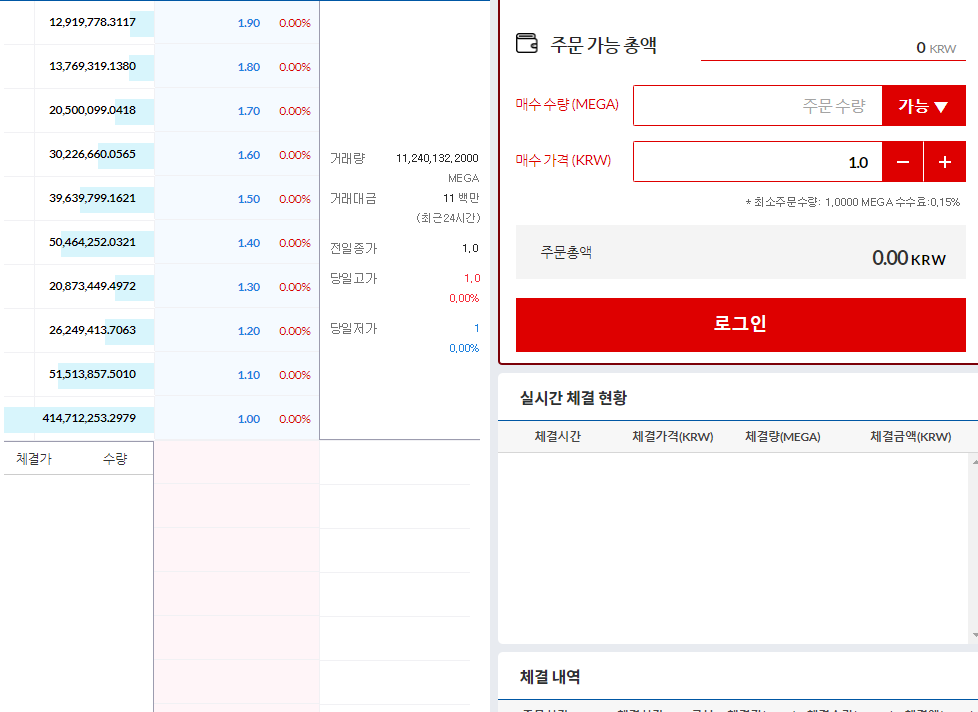Increase the buy price with plus button
The height and width of the screenshot is (712, 978).
[x=944, y=162]
